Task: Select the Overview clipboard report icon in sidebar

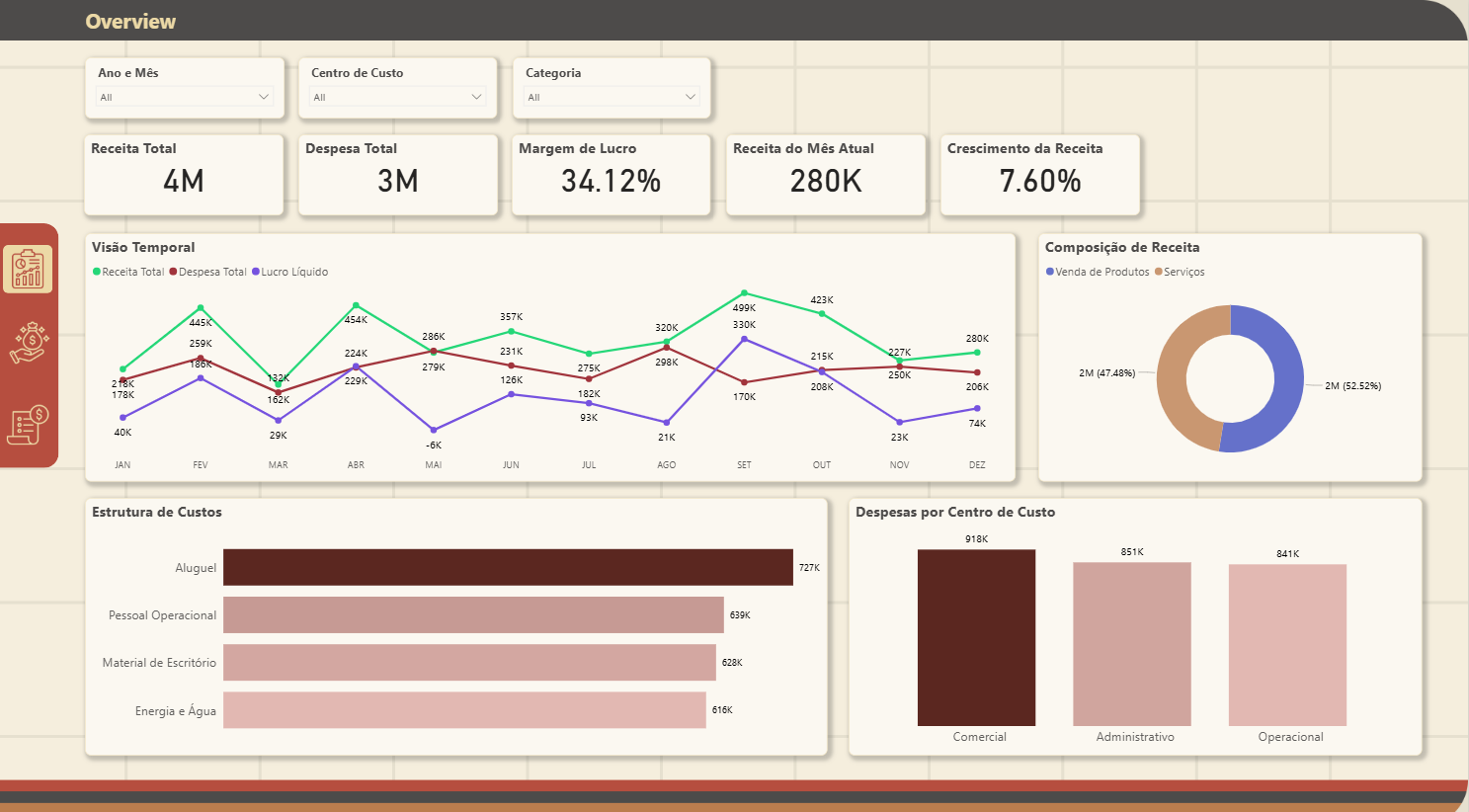Action: click(x=29, y=268)
